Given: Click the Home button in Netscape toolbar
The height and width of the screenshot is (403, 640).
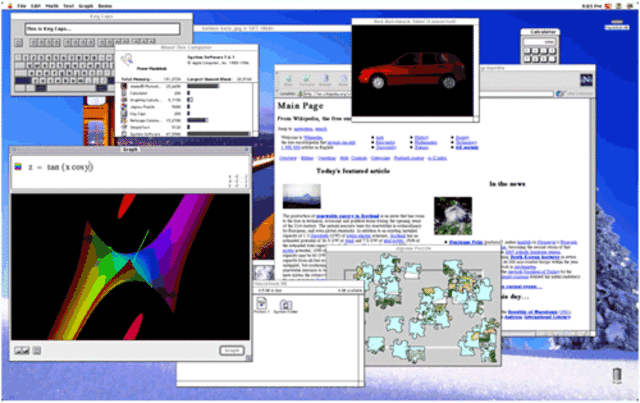Looking at the screenshot, I should click(x=343, y=80).
